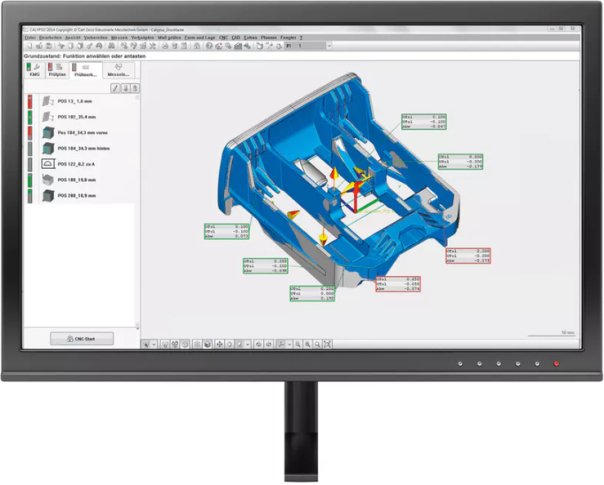Open the Messen menu
This screenshot has width=604, height=485.
click(x=120, y=37)
